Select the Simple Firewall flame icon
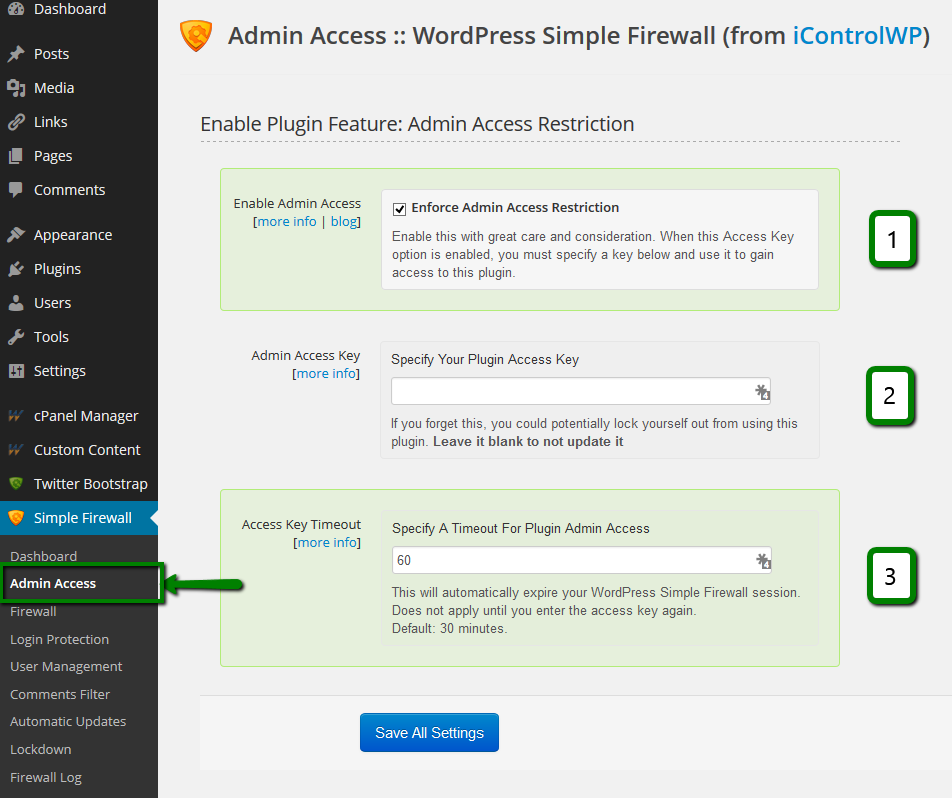Viewport: 952px width, 798px height. [16, 518]
